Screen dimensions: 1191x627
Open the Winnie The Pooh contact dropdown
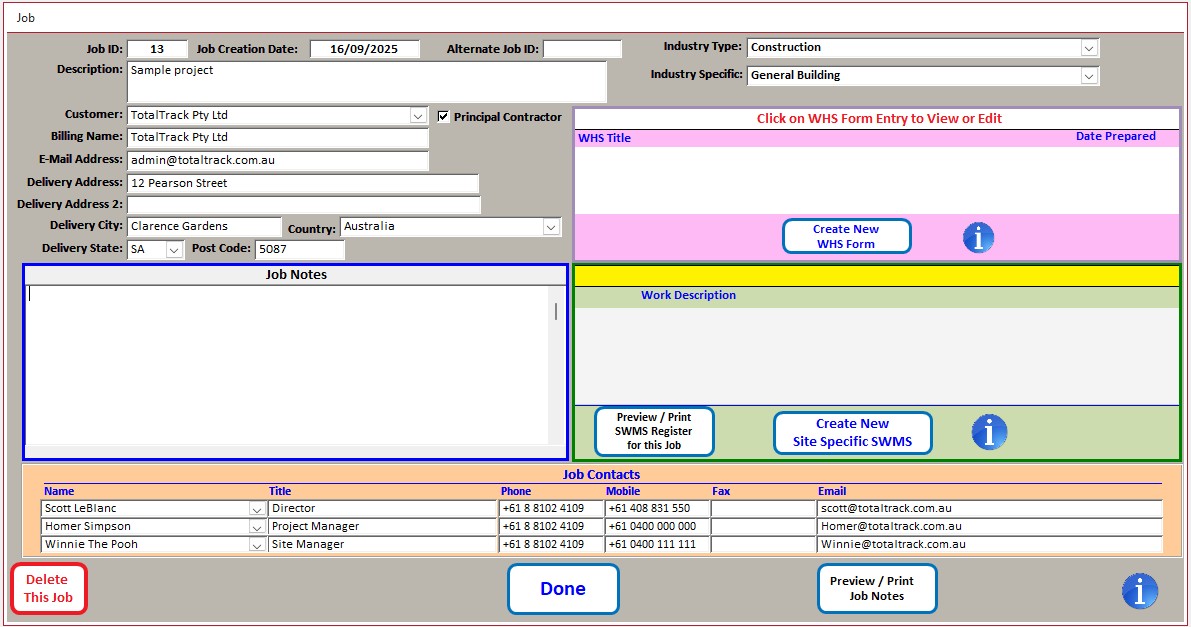(258, 543)
